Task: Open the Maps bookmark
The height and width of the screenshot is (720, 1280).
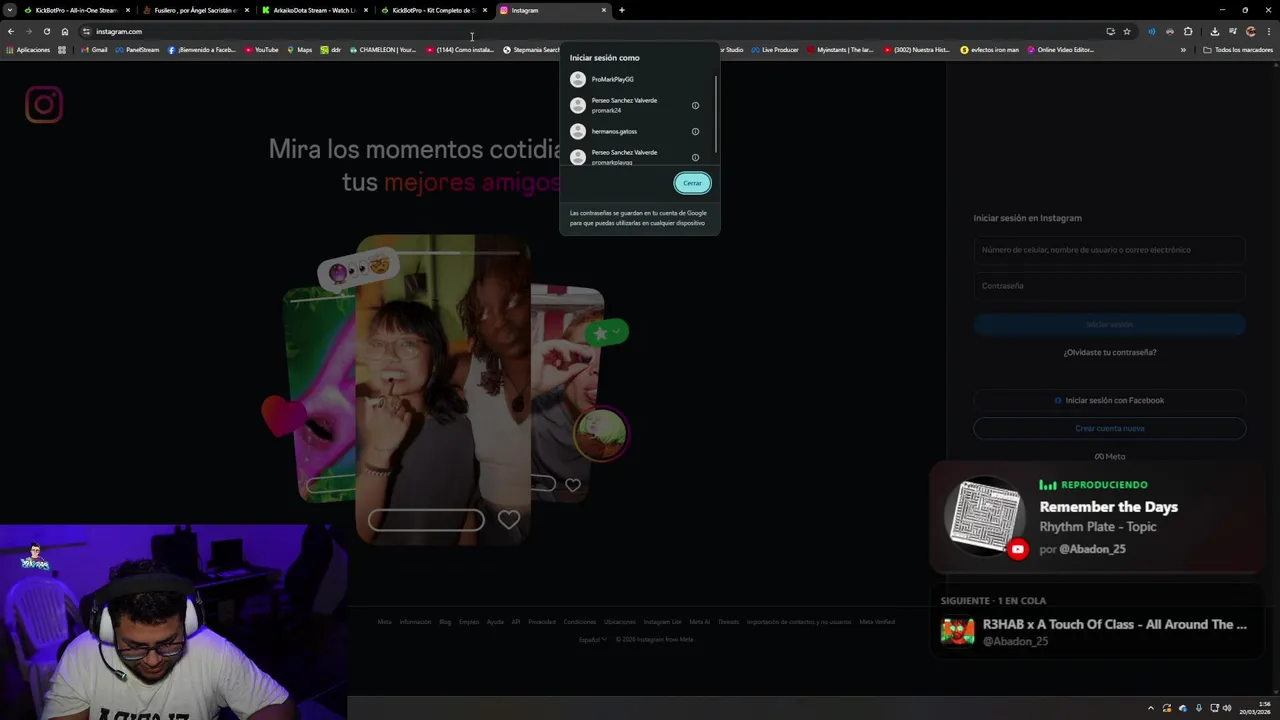Action: [x=299, y=50]
